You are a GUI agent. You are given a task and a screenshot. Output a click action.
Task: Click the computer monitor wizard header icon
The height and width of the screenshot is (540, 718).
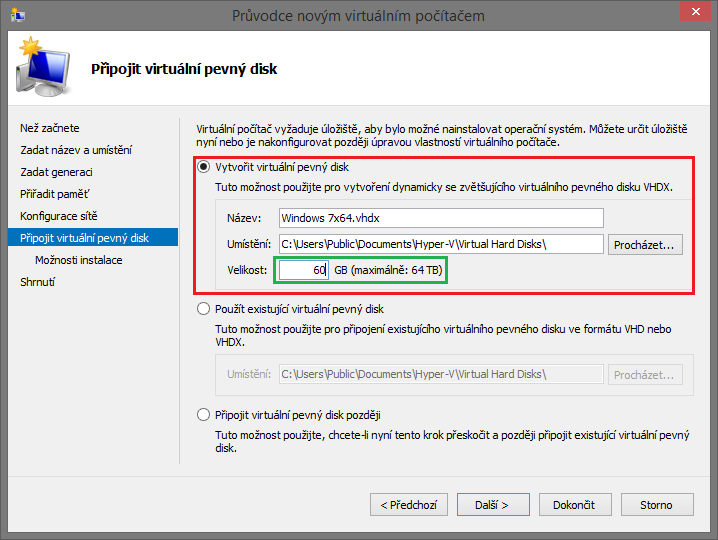[42, 65]
